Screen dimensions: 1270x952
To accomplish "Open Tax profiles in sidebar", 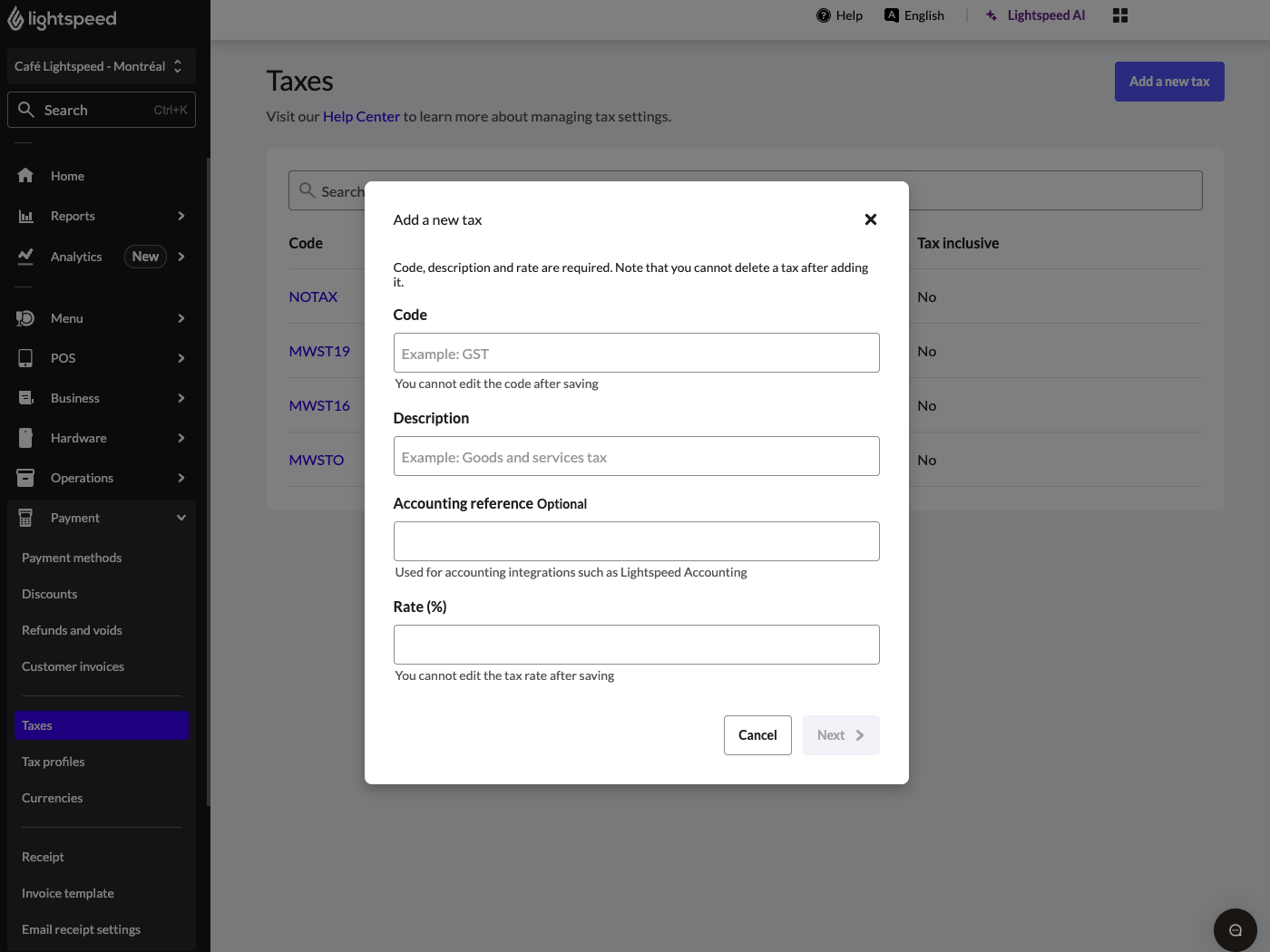I will pos(54,762).
